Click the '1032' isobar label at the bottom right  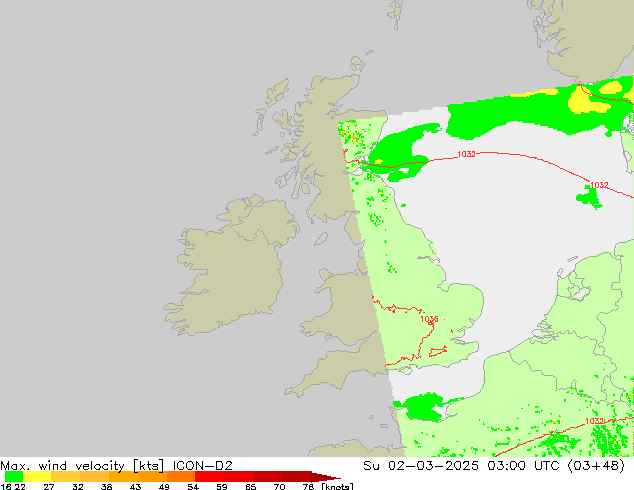pos(594,421)
